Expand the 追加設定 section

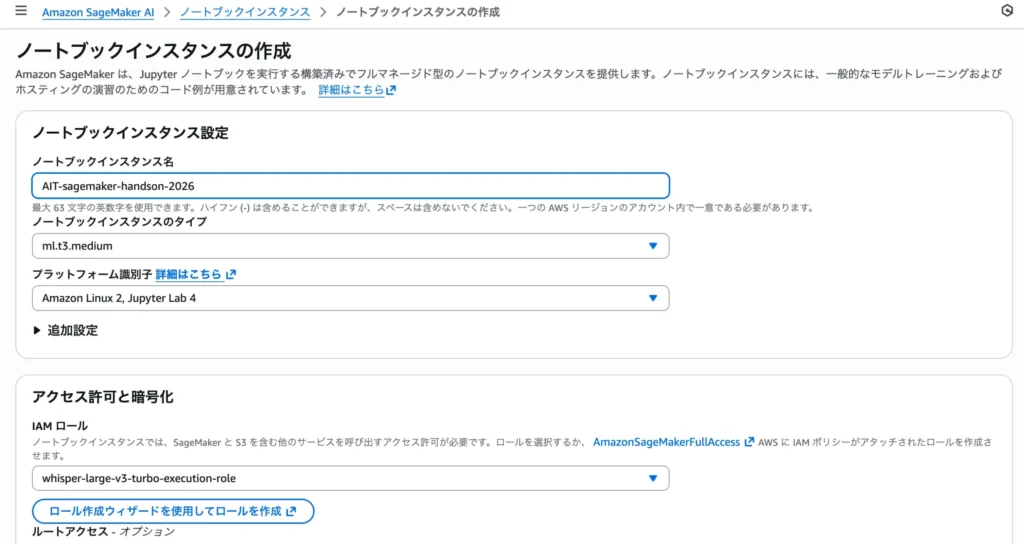[66, 330]
